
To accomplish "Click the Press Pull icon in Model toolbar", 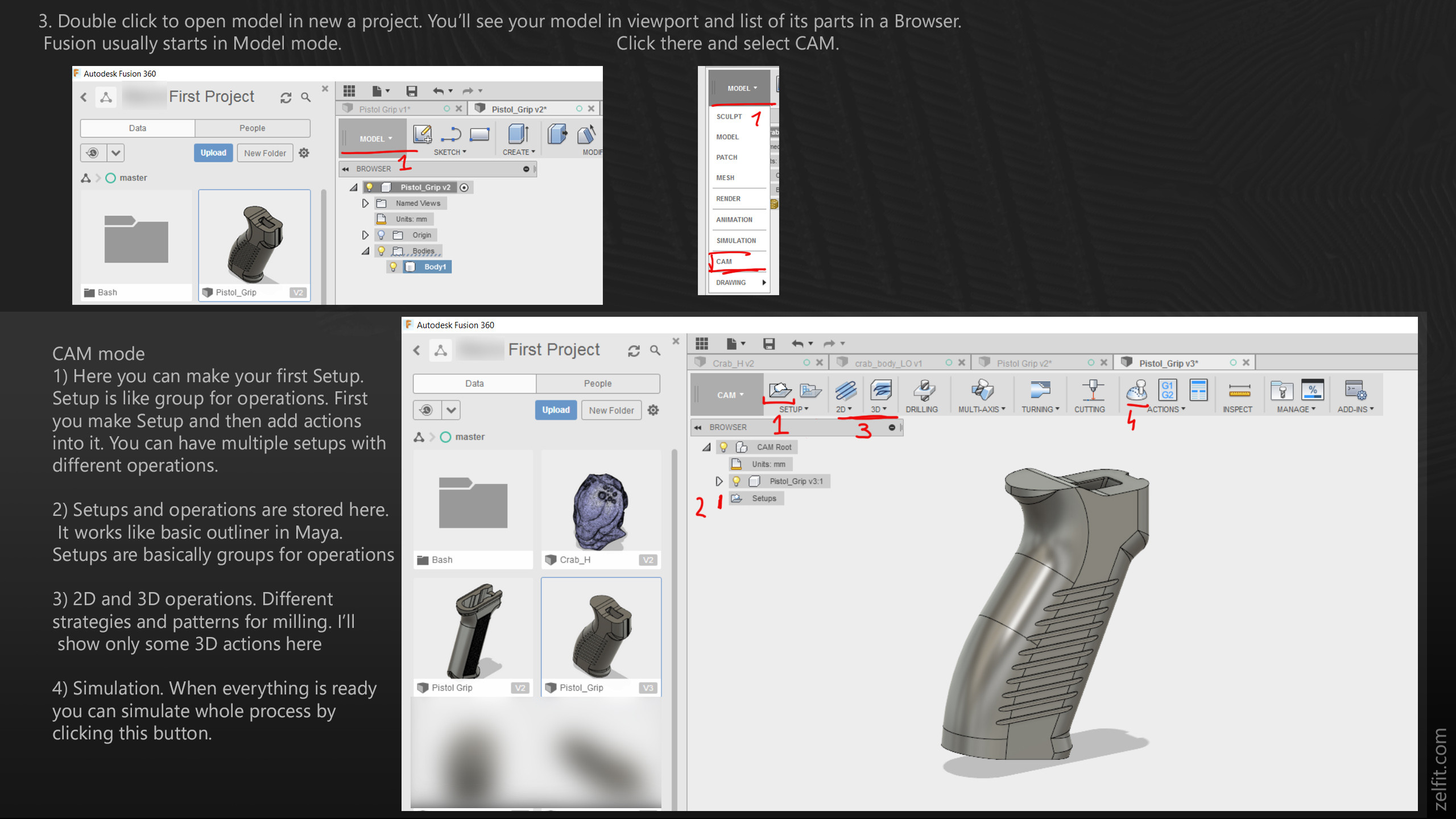I will click(557, 134).
